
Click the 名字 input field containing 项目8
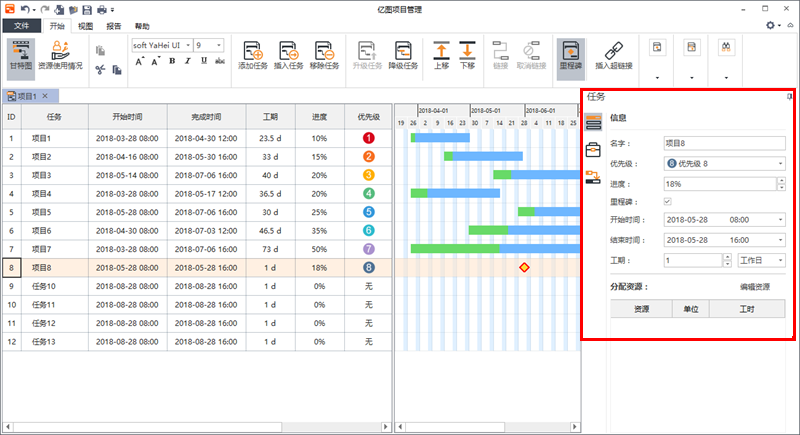pos(724,143)
